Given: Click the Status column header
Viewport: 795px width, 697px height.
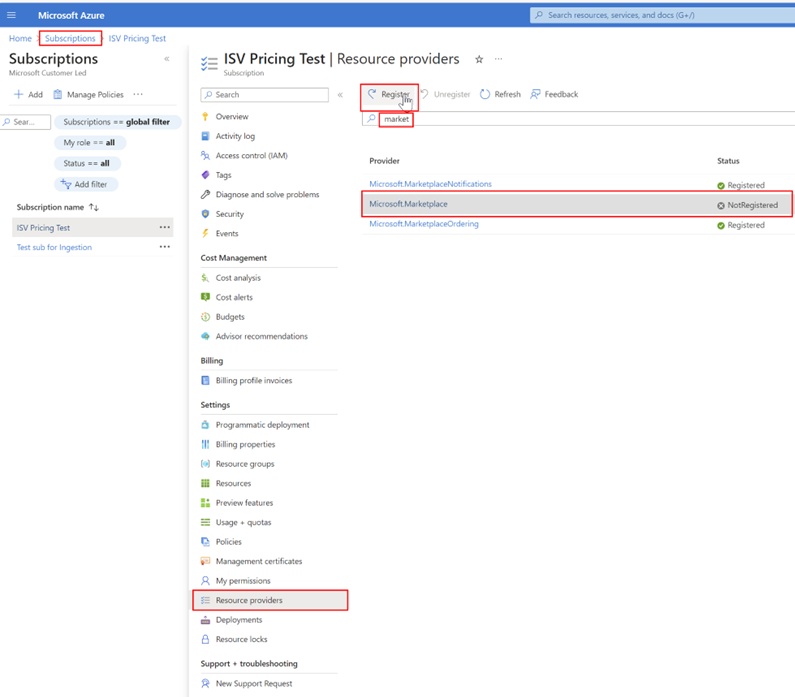Looking at the screenshot, I should [x=728, y=161].
